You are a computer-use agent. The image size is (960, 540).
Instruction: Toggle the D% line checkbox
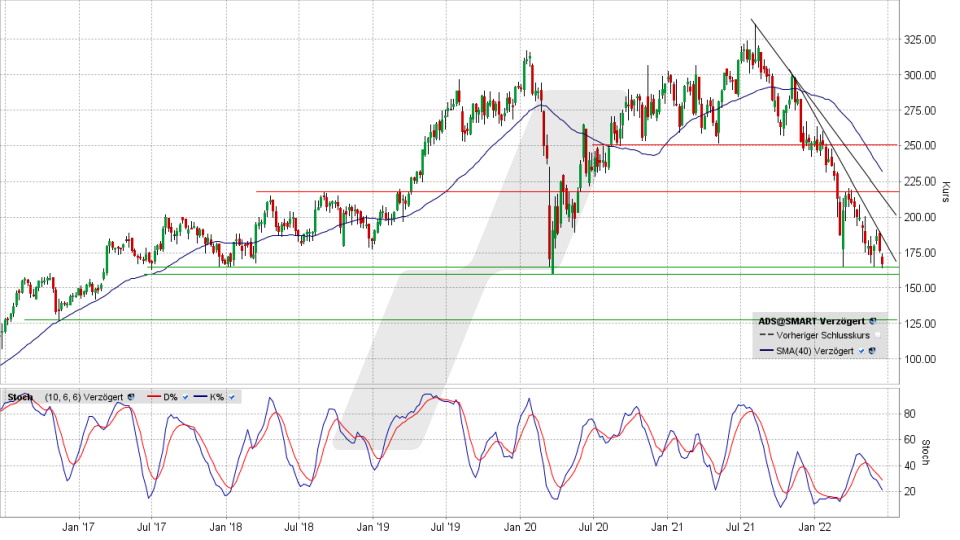pyautogui.click(x=186, y=397)
